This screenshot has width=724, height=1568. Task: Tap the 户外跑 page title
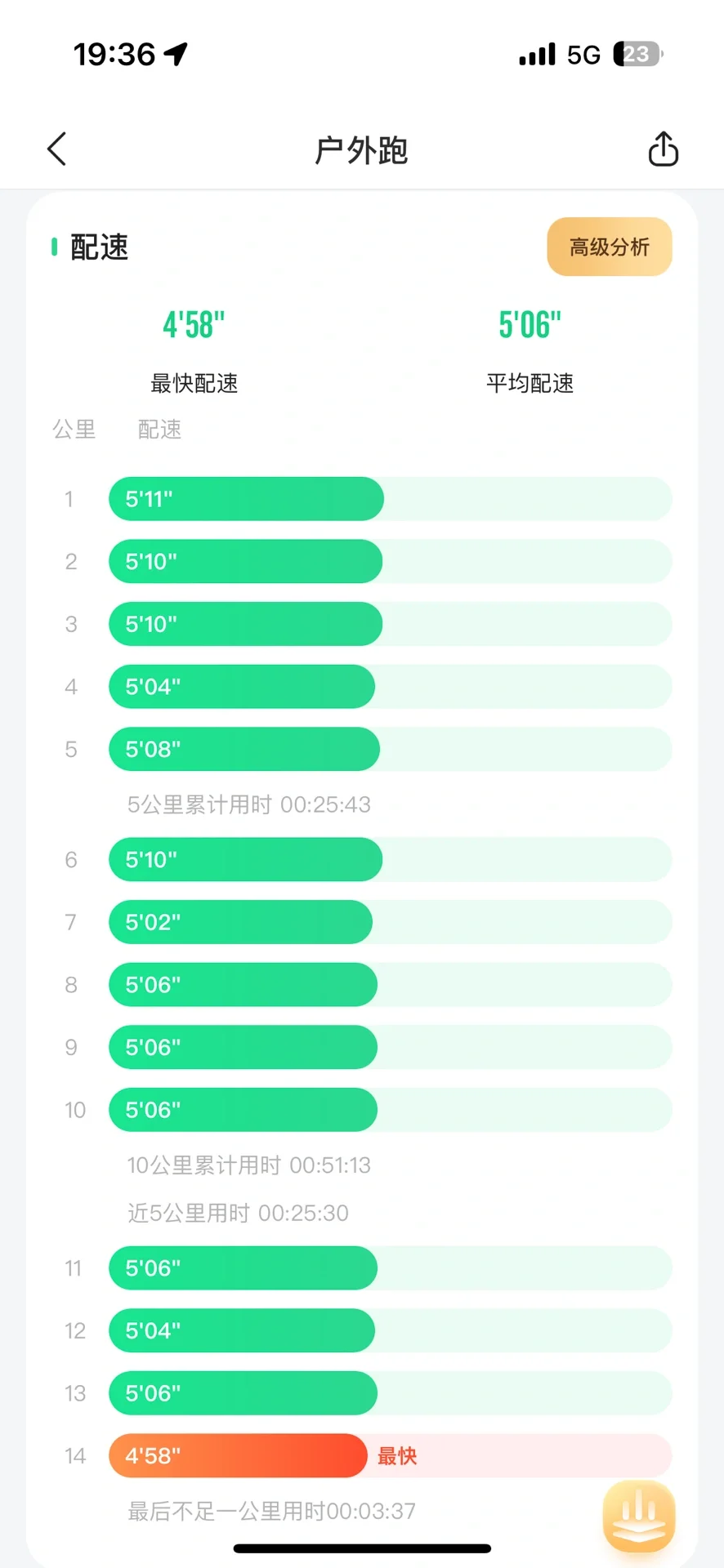point(361,150)
